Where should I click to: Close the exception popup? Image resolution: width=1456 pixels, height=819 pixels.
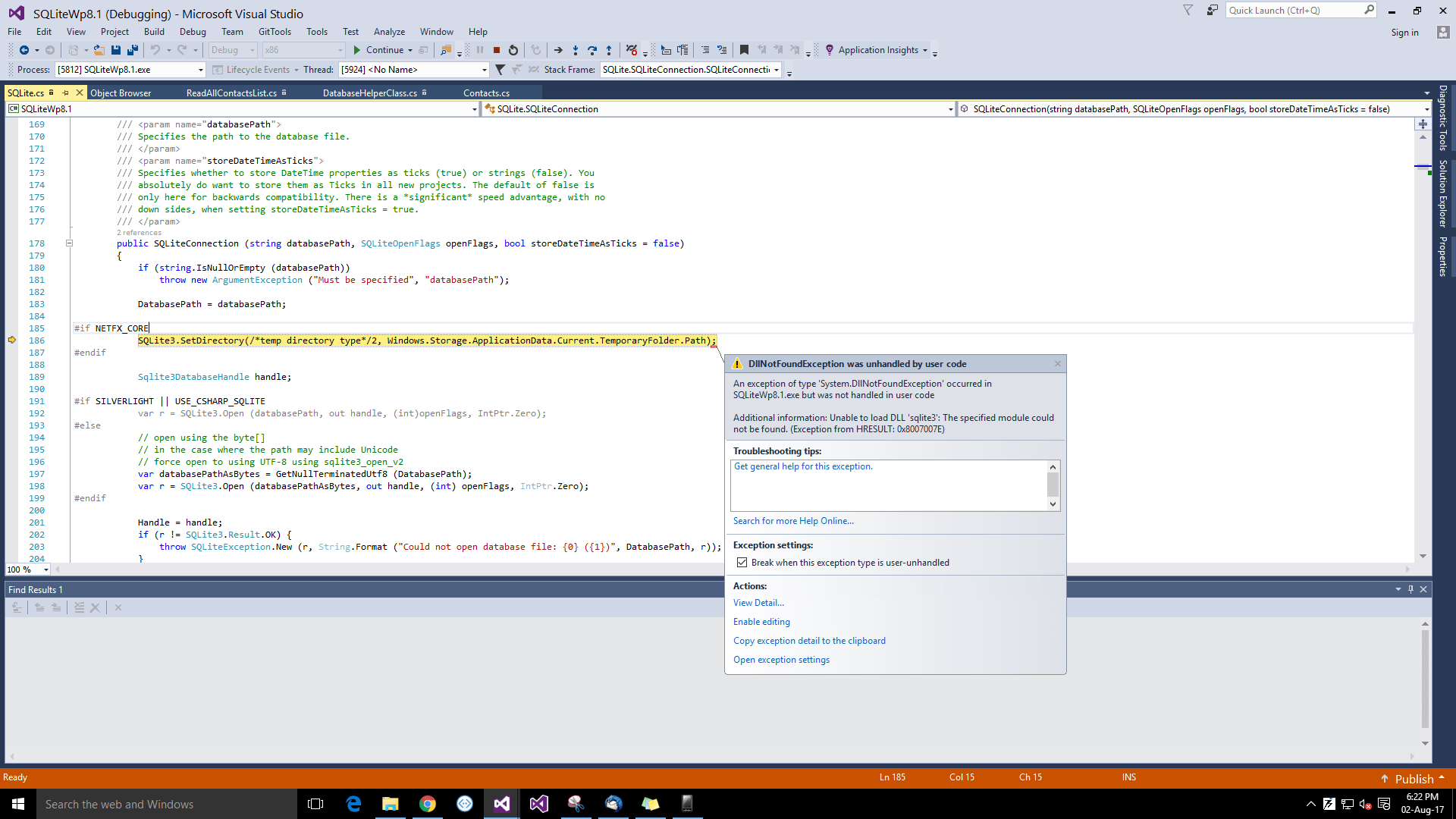(x=1057, y=364)
